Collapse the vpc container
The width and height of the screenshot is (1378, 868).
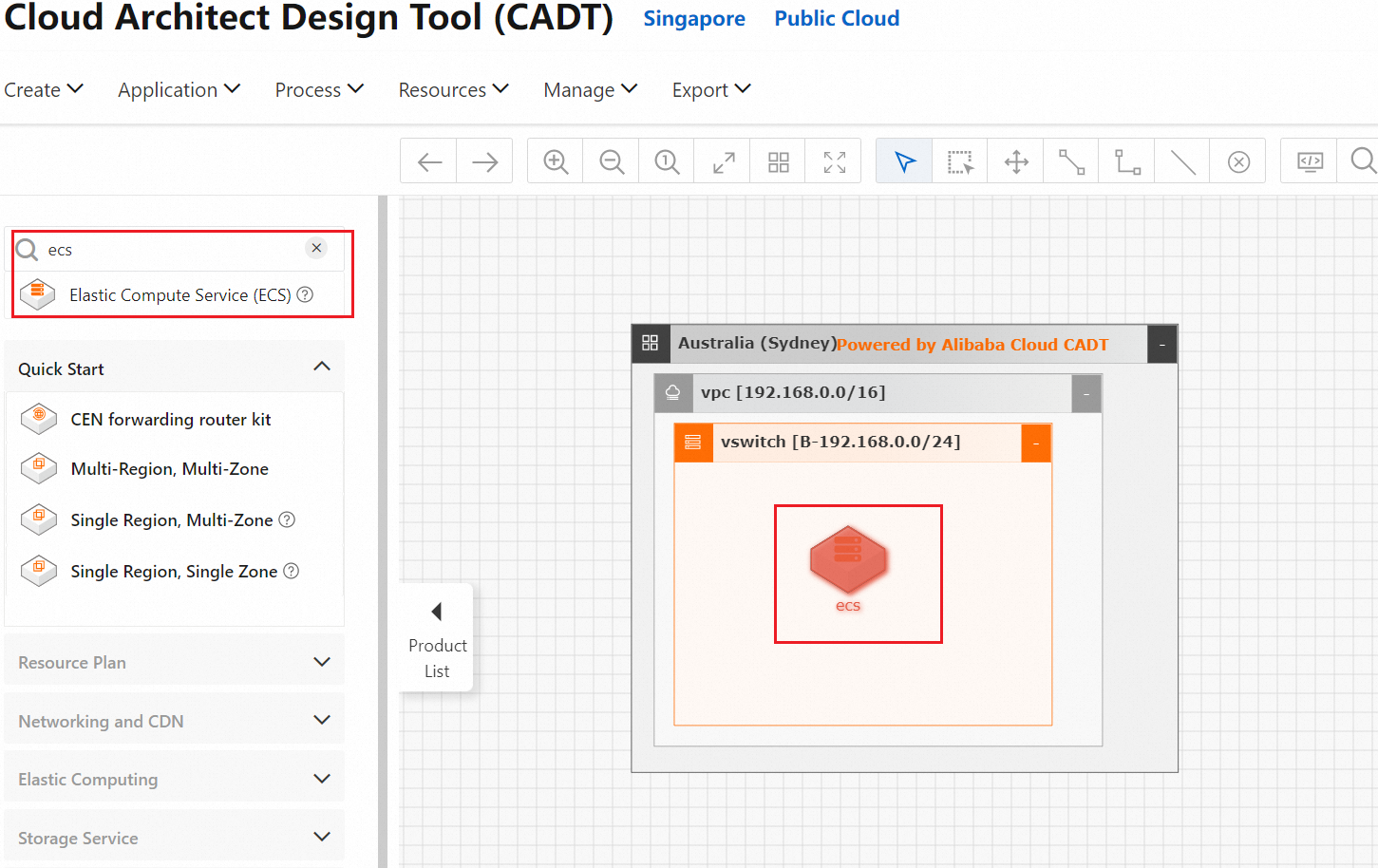[x=1086, y=393]
